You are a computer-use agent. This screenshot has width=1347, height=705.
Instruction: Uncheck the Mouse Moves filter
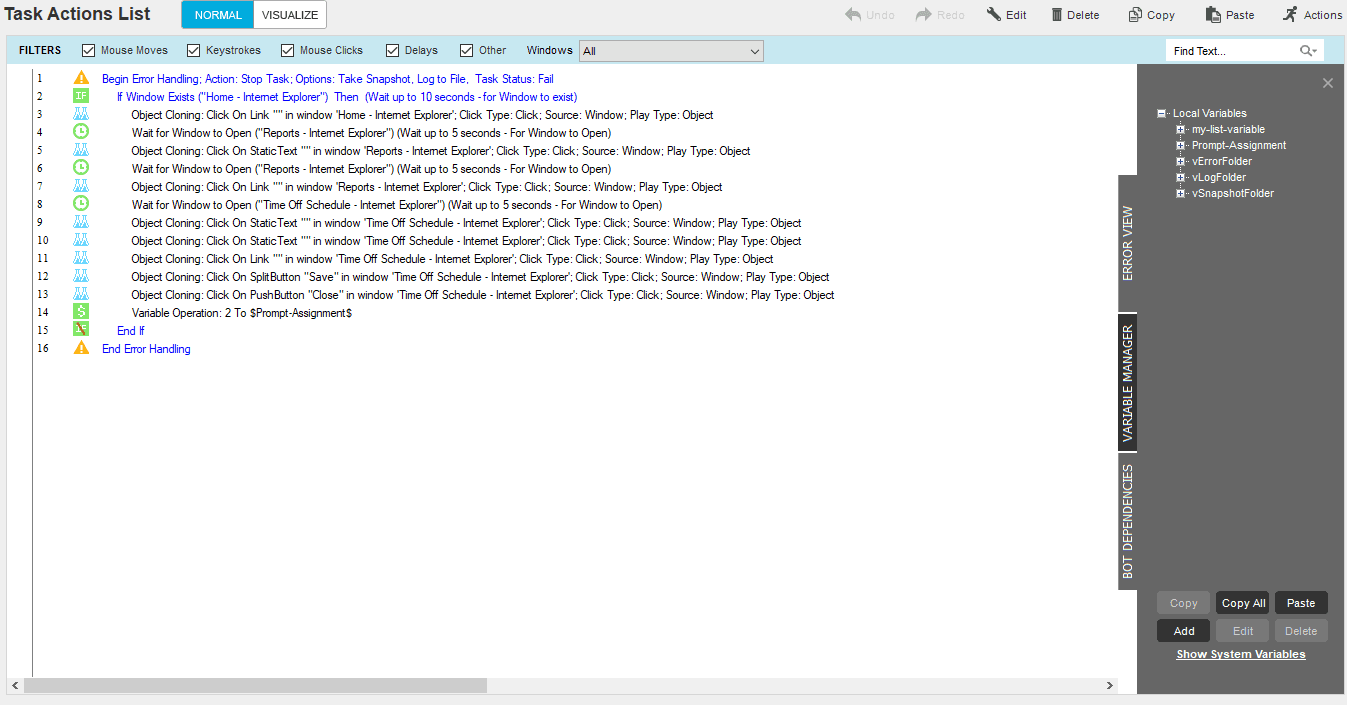[x=89, y=51]
